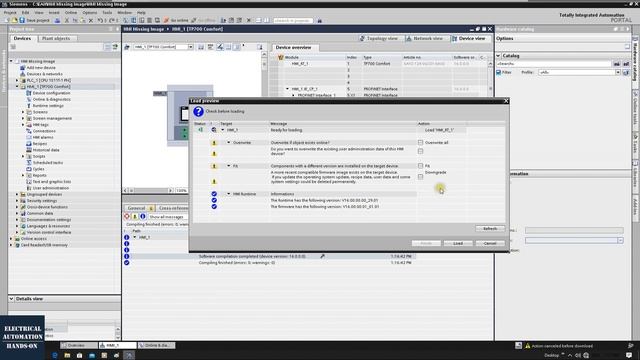Expand Screen management in project tree
The width and height of the screenshot is (640, 360).
pyautogui.click(x=23, y=118)
